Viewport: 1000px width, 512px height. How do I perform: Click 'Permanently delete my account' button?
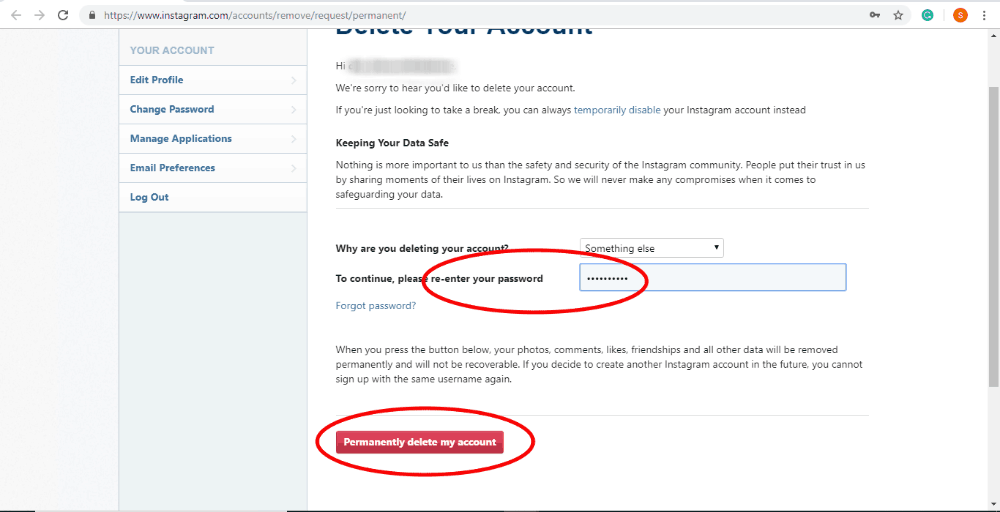pyautogui.click(x=420, y=442)
